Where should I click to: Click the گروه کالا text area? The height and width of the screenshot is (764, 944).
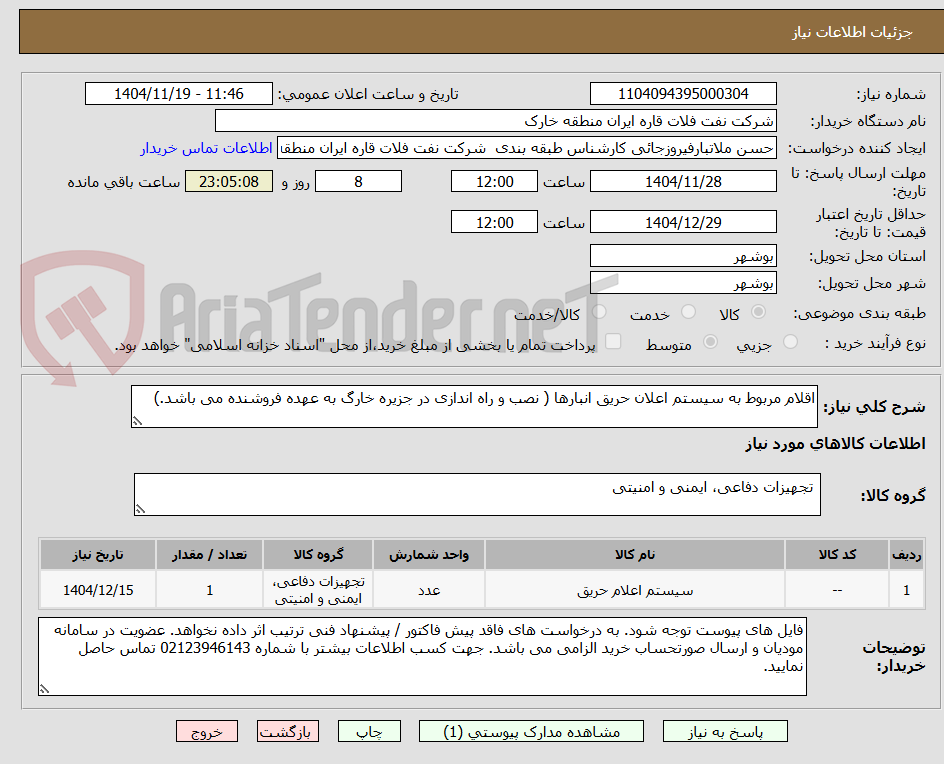click(x=477, y=494)
